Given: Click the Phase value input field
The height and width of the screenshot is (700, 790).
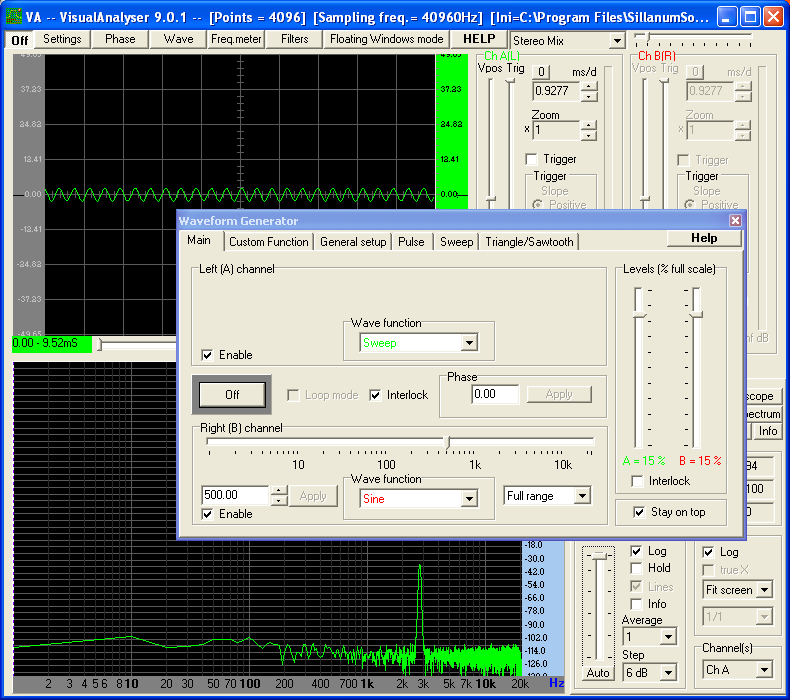Looking at the screenshot, I should (495, 394).
